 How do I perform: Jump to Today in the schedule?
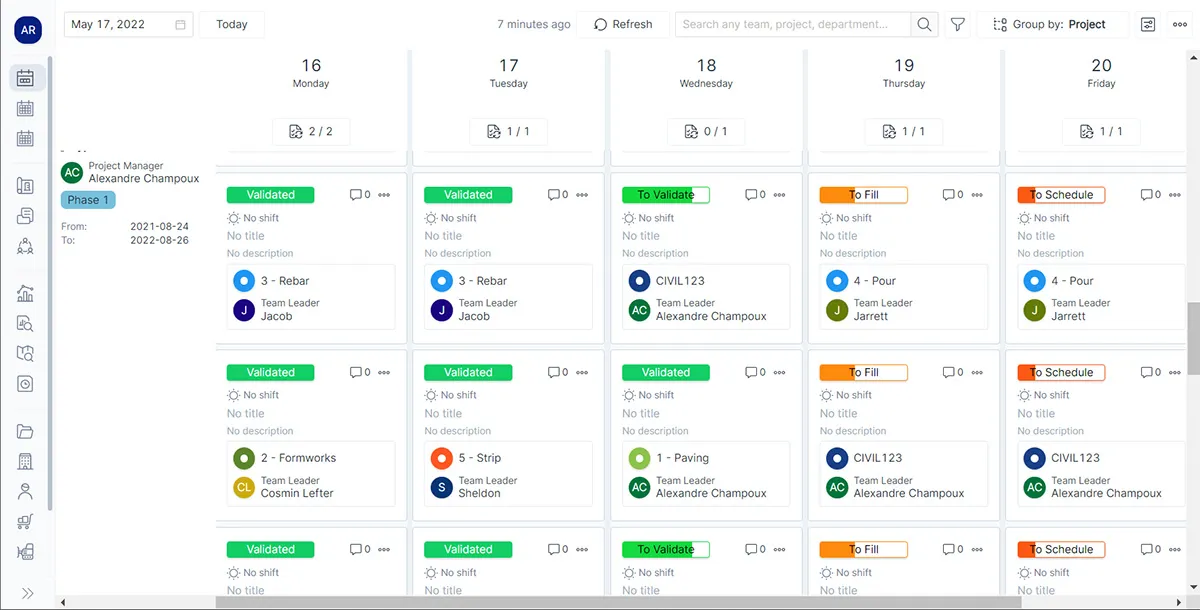point(231,24)
